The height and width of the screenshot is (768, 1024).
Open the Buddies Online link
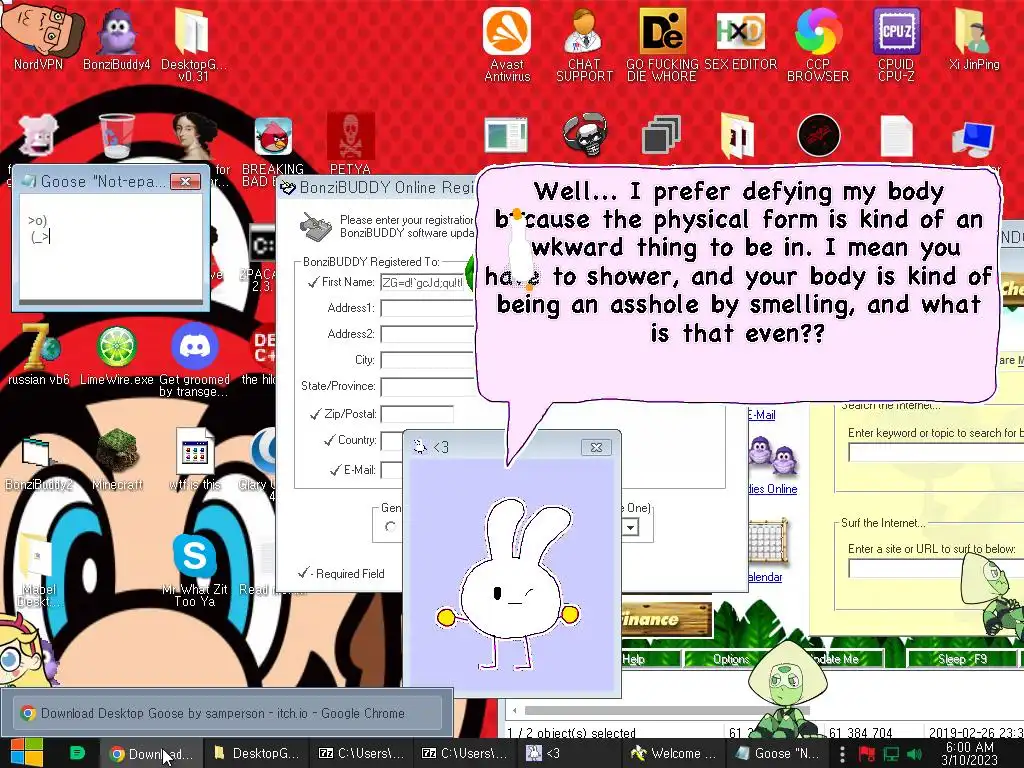[x=773, y=488]
